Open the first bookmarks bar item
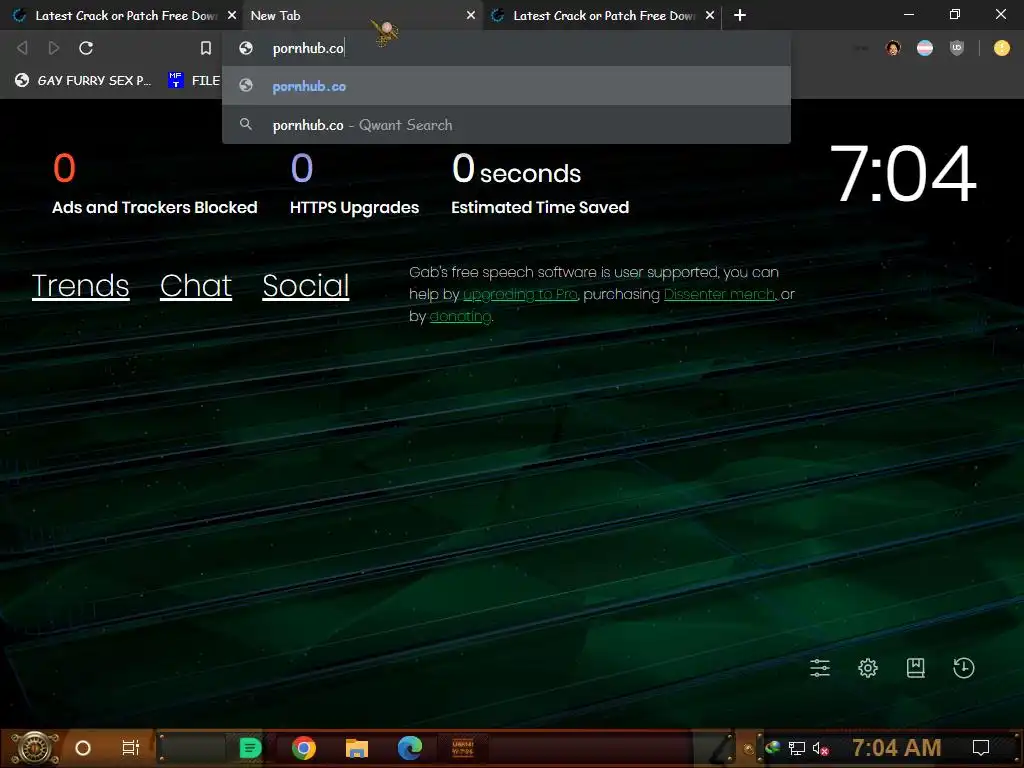Viewport: 1024px width, 768px height. pos(83,80)
